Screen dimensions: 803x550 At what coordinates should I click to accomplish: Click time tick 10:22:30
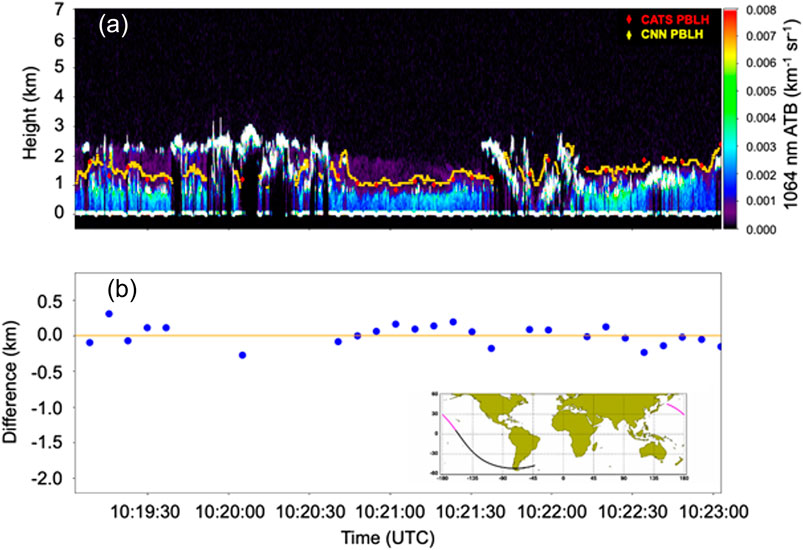[632, 512]
